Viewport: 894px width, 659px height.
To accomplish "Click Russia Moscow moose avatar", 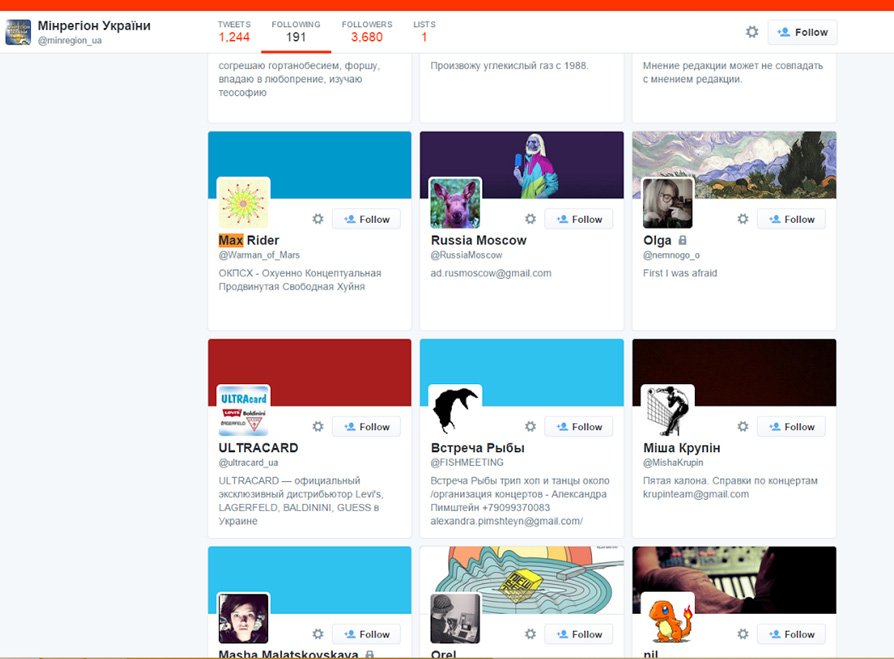I will (x=455, y=203).
